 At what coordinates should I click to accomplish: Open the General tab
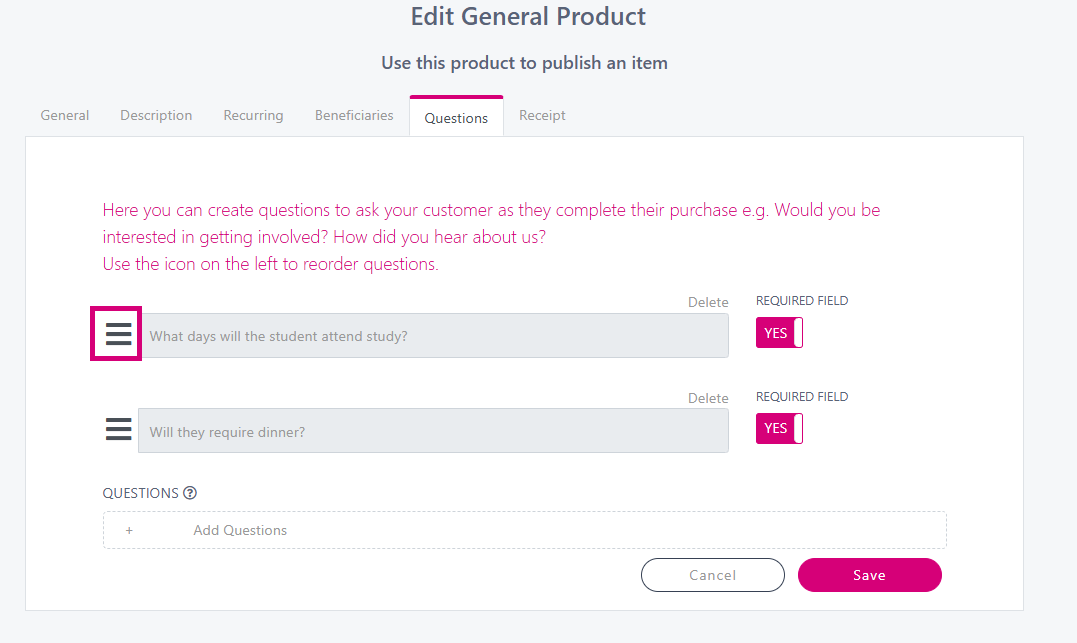(65, 116)
